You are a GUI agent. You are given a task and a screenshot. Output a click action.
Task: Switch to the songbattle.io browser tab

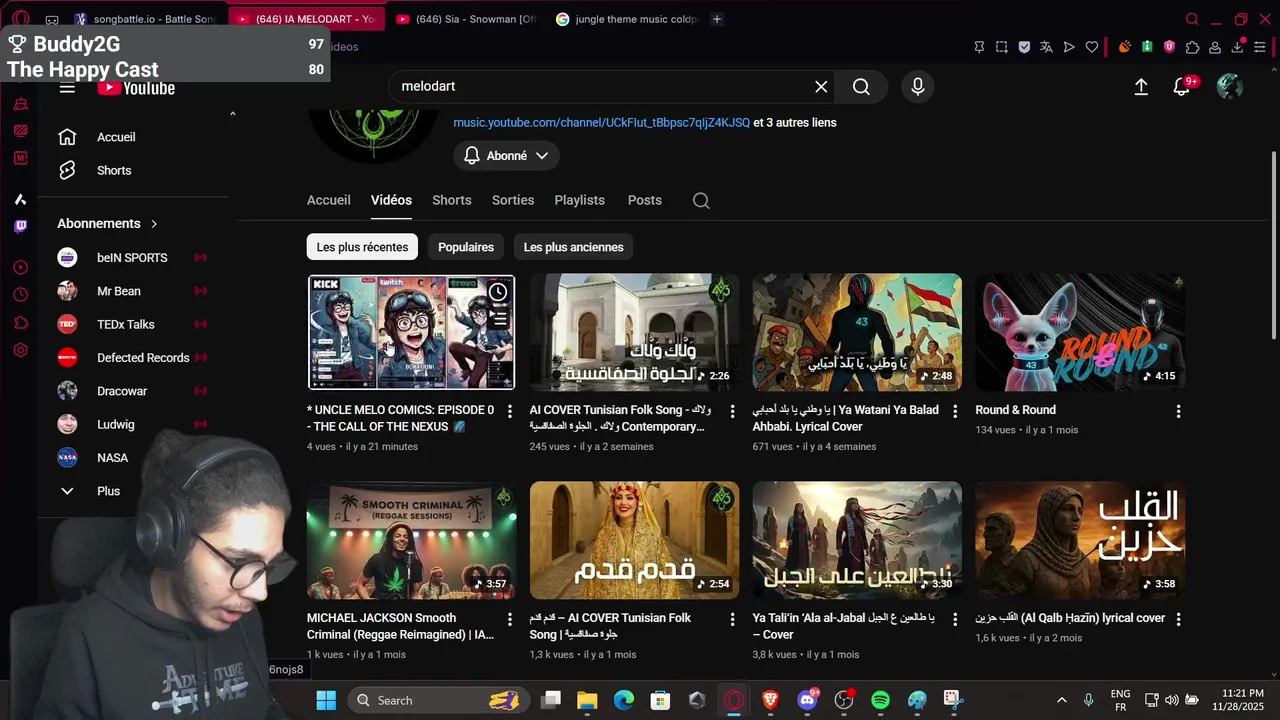145,19
